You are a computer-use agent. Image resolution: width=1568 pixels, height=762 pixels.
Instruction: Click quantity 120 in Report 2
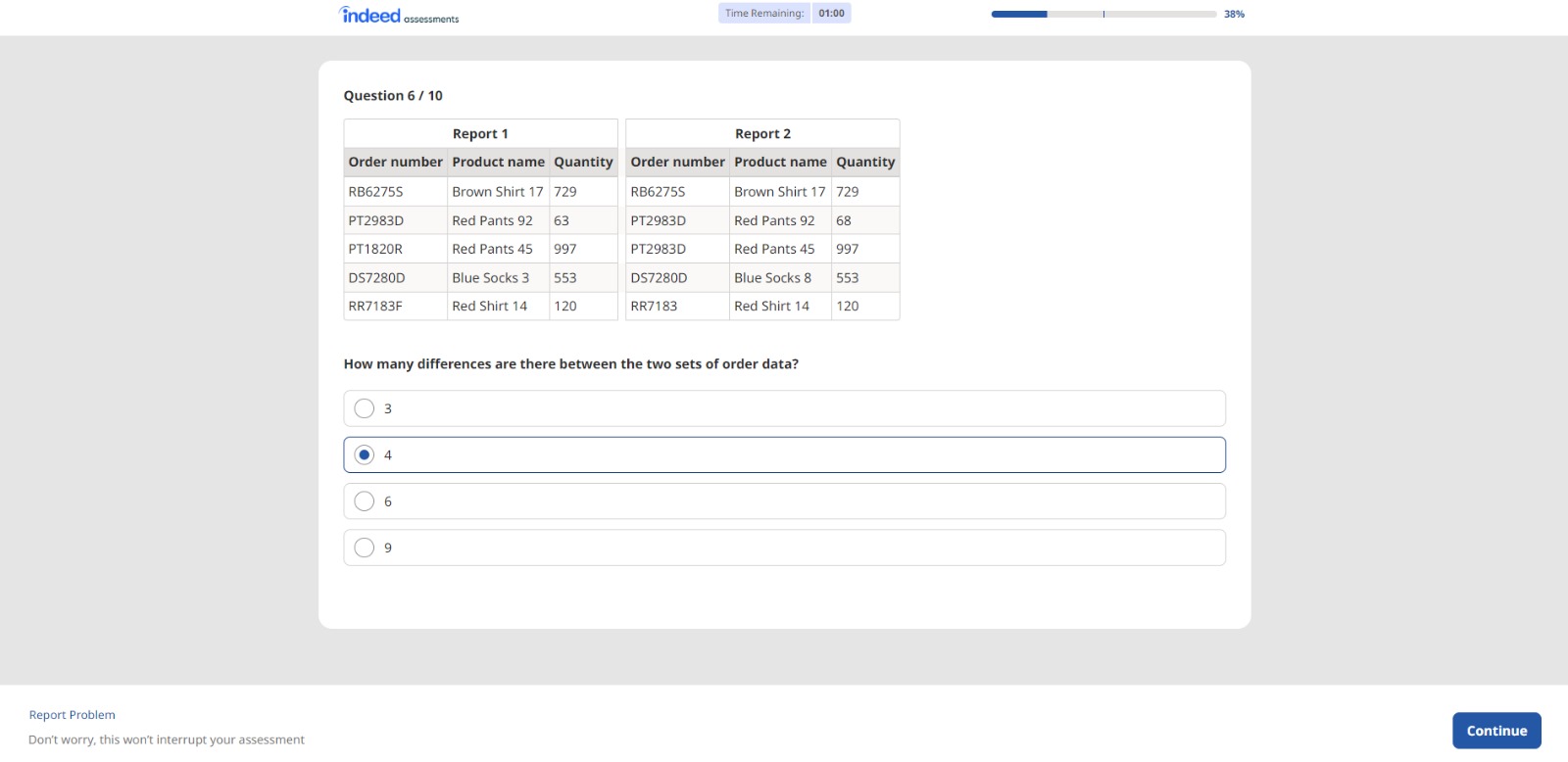click(x=848, y=307)
